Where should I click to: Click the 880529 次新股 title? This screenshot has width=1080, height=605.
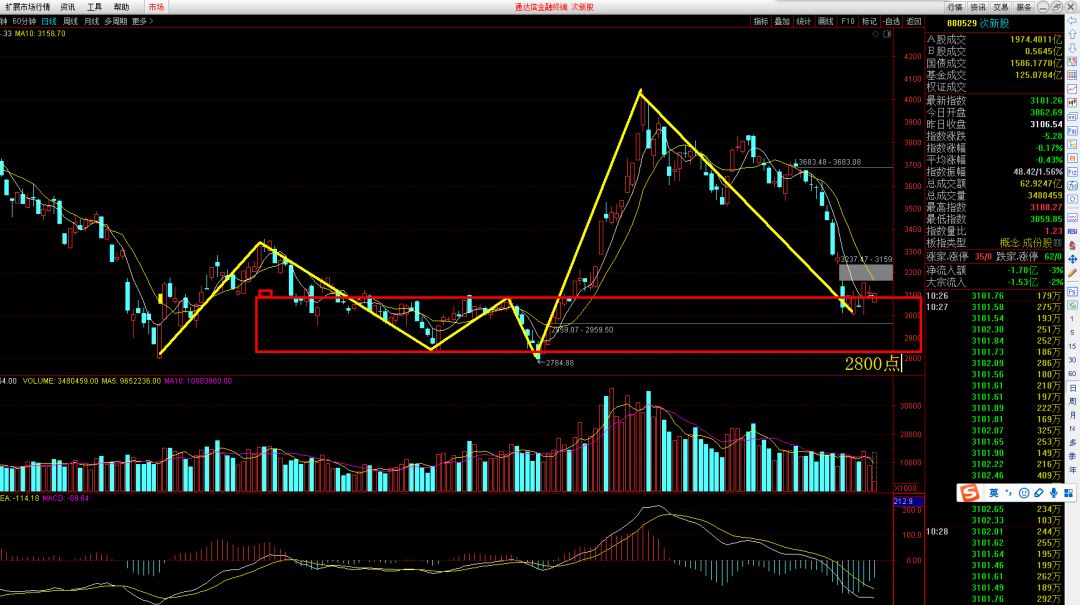pyautogui.click(x=977, y=23)
